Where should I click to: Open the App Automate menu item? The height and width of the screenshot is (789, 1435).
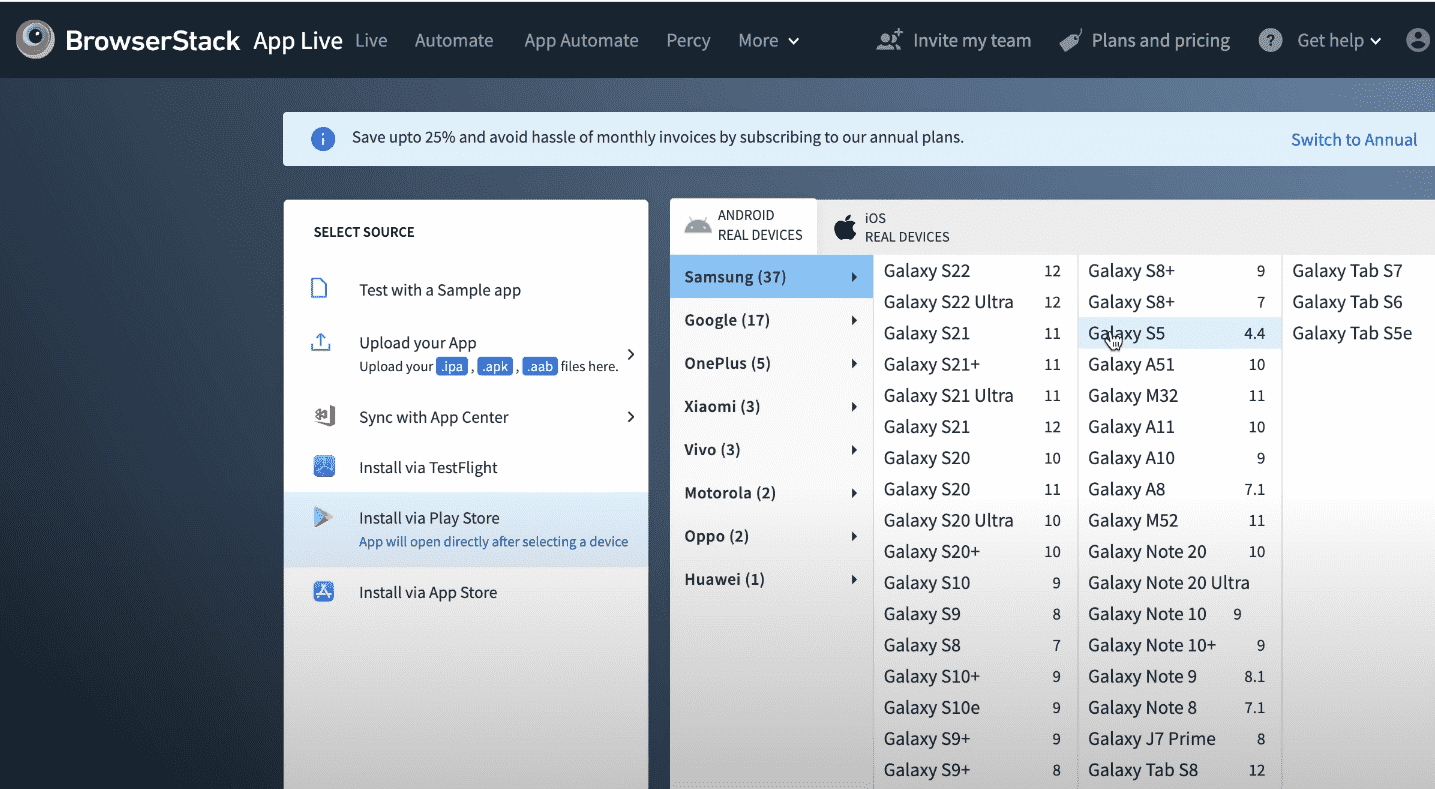[581, 41]
